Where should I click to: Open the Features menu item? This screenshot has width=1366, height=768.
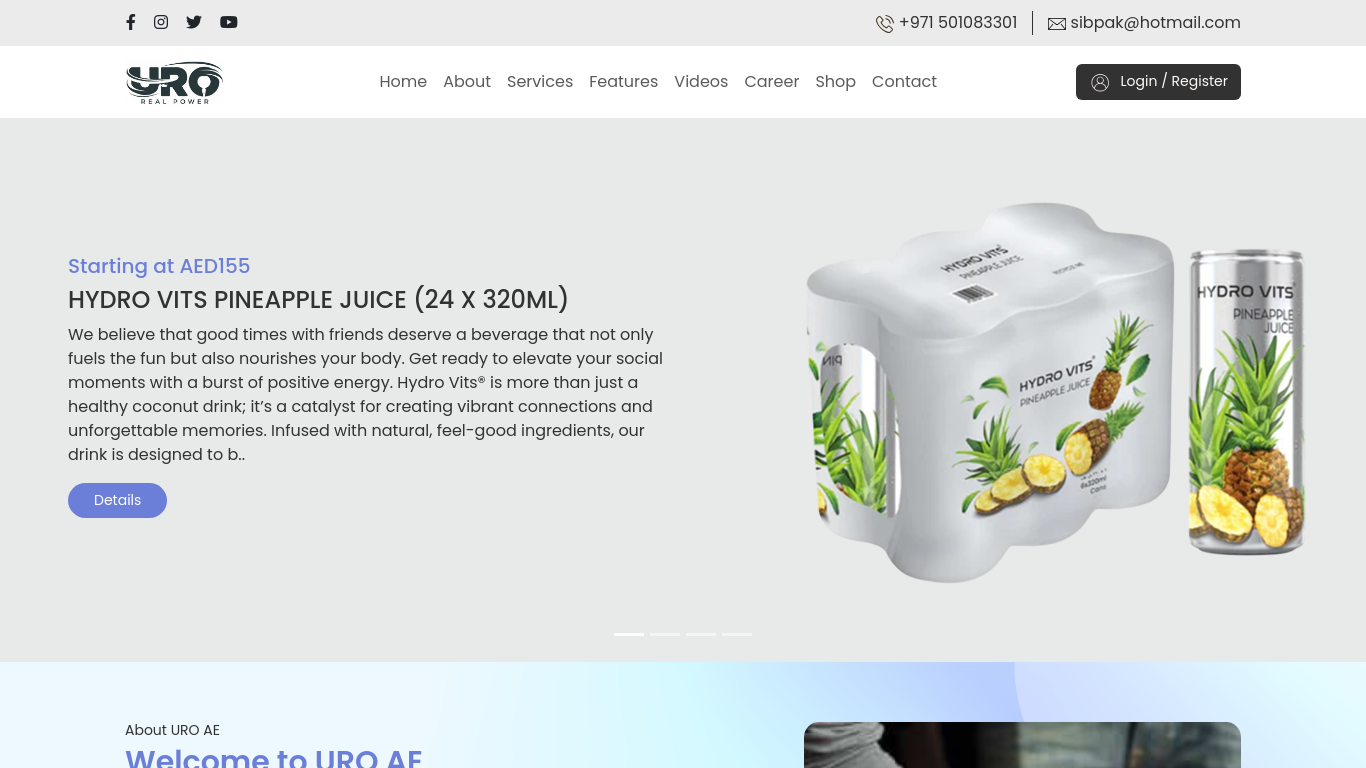623,81
